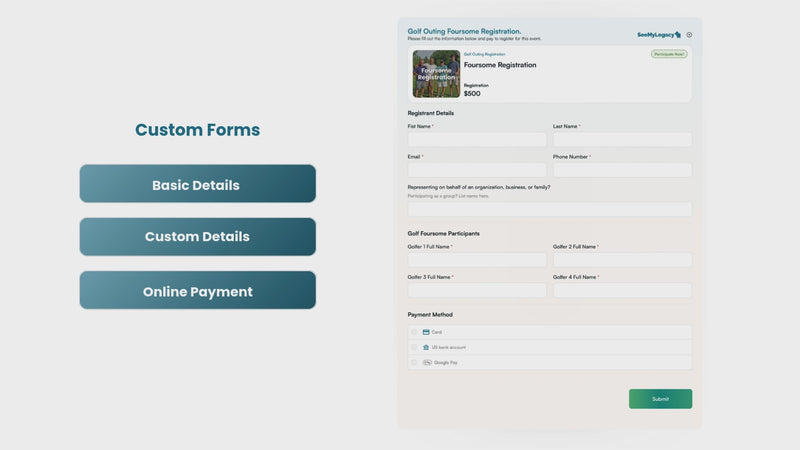
Task: Click the SeeMyLegacy logo
Action: [659, 35]
